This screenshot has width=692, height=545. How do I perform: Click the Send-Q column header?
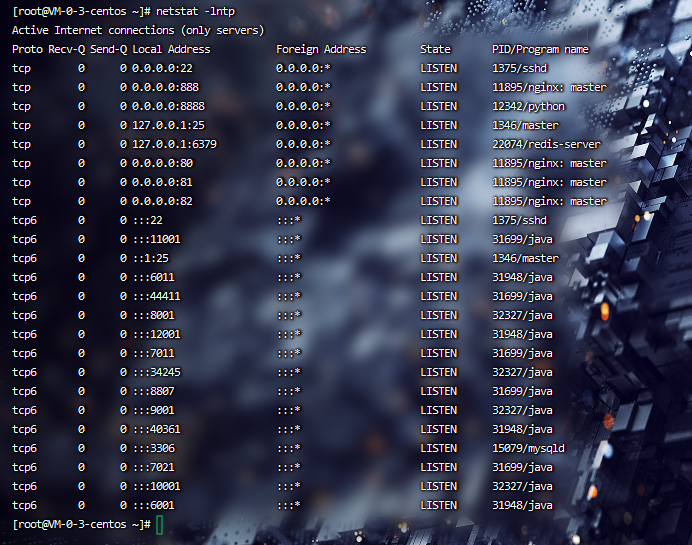pyautogui.click(x=109, y=49)
